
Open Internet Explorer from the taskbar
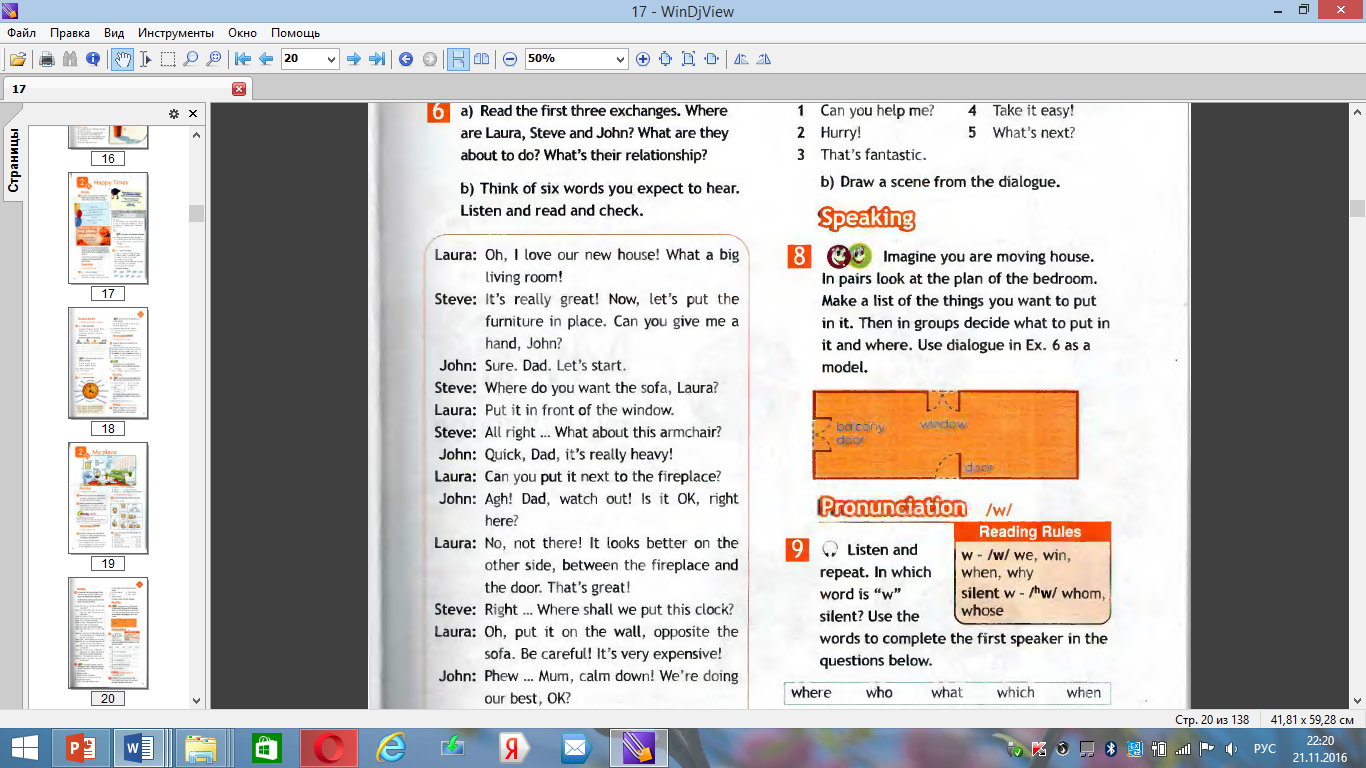coord(391,748)
